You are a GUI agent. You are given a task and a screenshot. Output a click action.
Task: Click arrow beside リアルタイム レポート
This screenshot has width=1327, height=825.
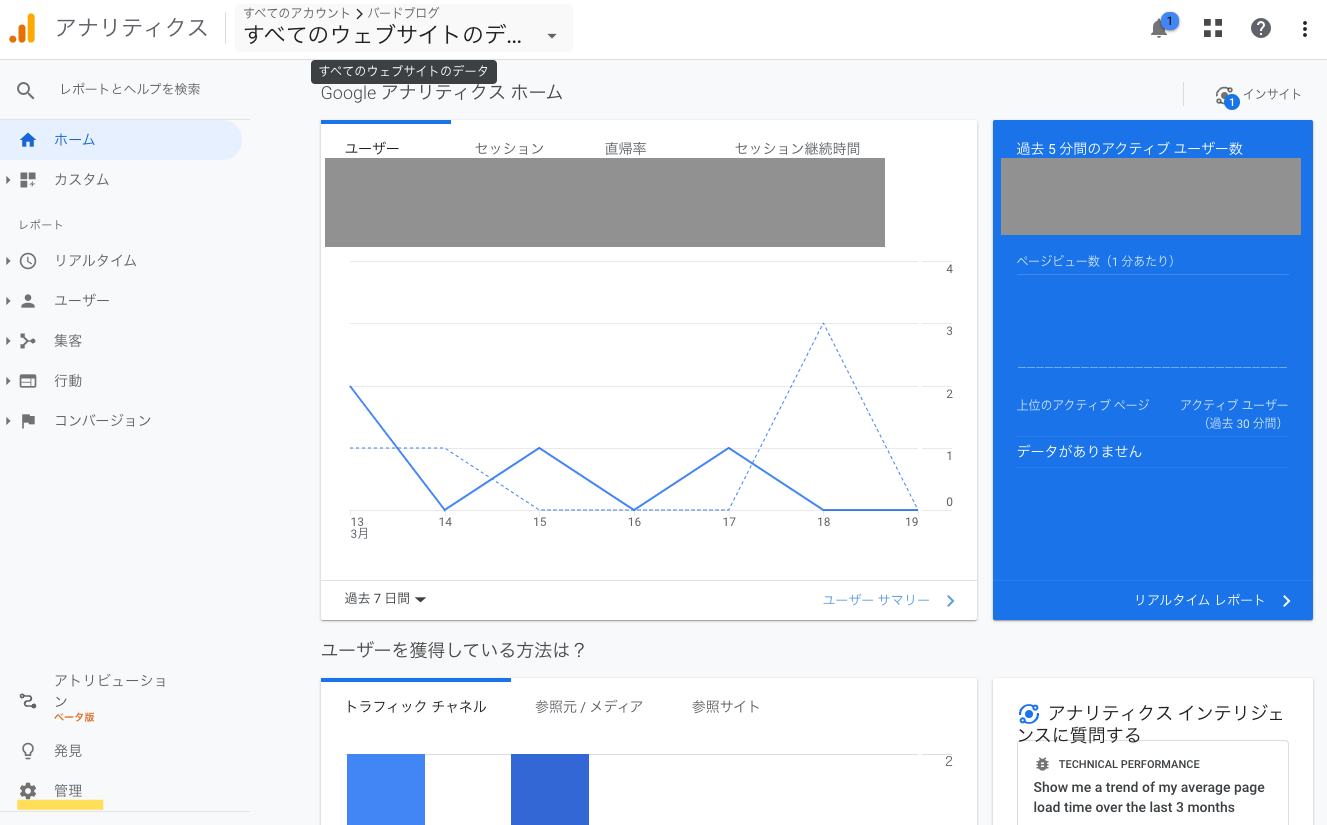point(1286,601)
